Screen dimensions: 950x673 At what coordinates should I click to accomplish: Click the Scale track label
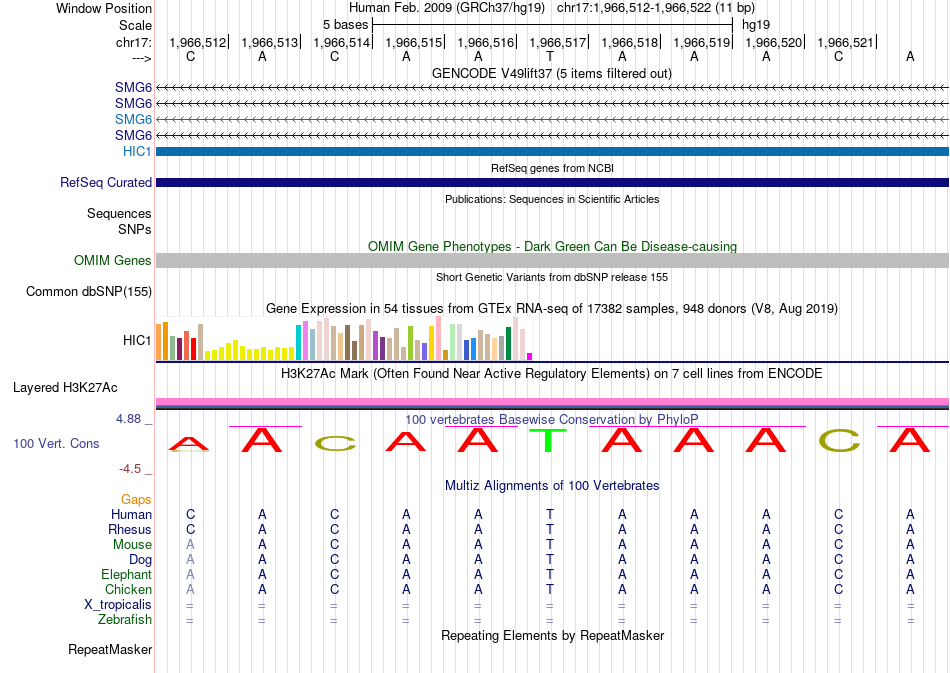(x=135, y=25)
